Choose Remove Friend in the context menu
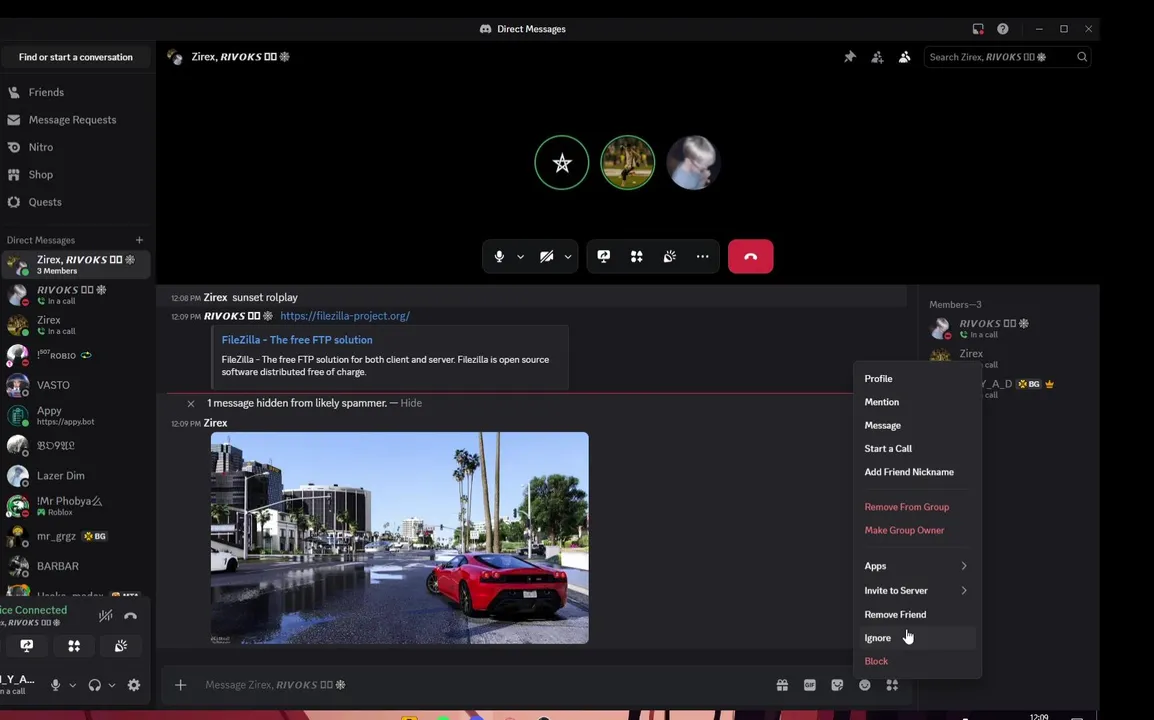This screenshot has width=1154, height=720. (917, 614)
